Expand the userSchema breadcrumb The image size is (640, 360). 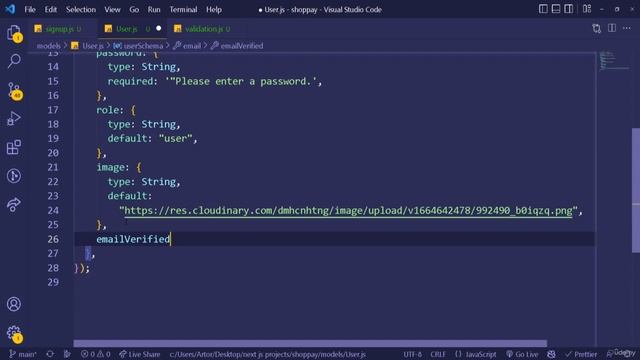(138, 46)
